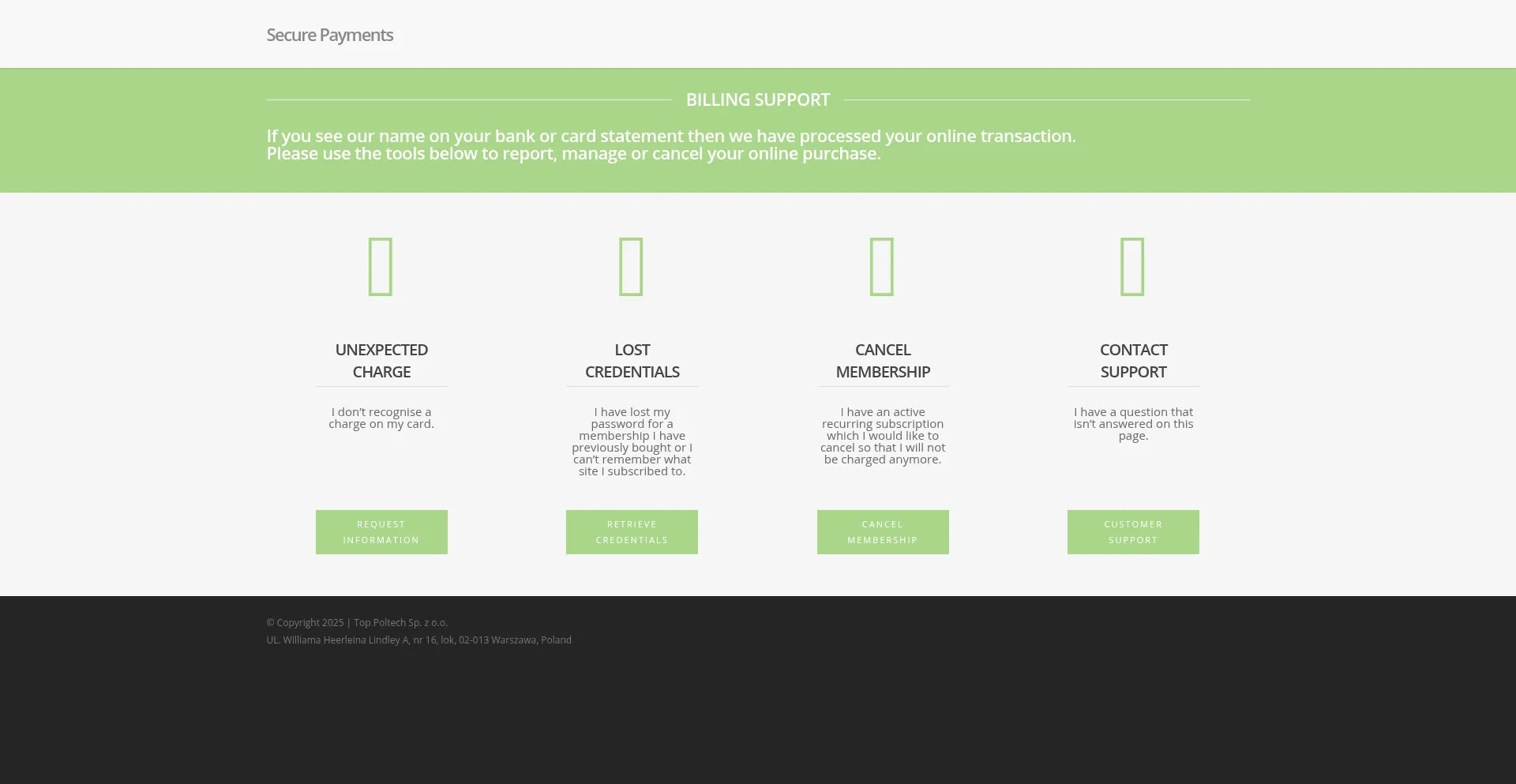The width and height of the screenshot is (1516, 784).
Task: Click the lost password description paragraph
Action: [632, 441]
